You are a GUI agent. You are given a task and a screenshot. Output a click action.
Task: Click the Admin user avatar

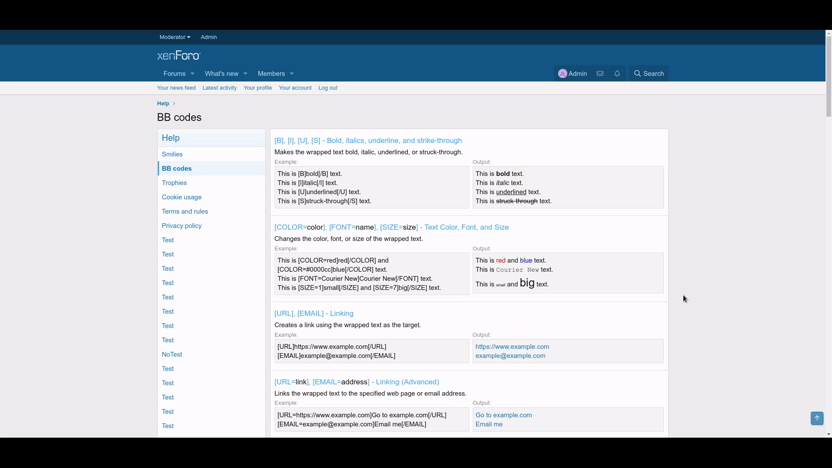[563, 73]
